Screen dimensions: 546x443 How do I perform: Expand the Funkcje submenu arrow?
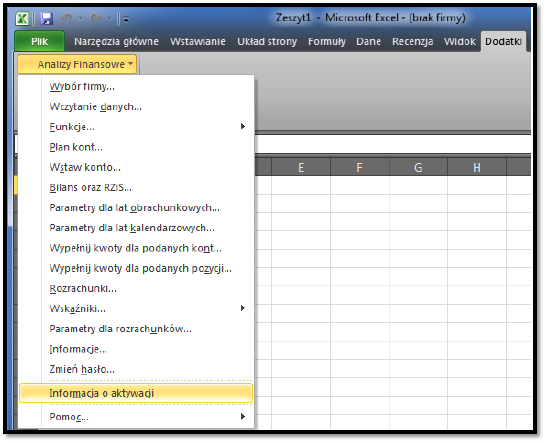coord(243,126)
